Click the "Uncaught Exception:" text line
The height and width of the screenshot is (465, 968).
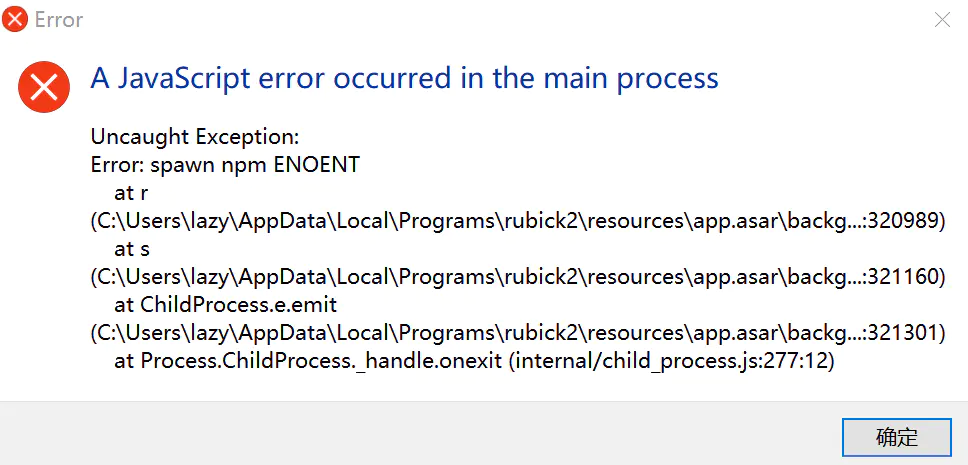point(195,137)
